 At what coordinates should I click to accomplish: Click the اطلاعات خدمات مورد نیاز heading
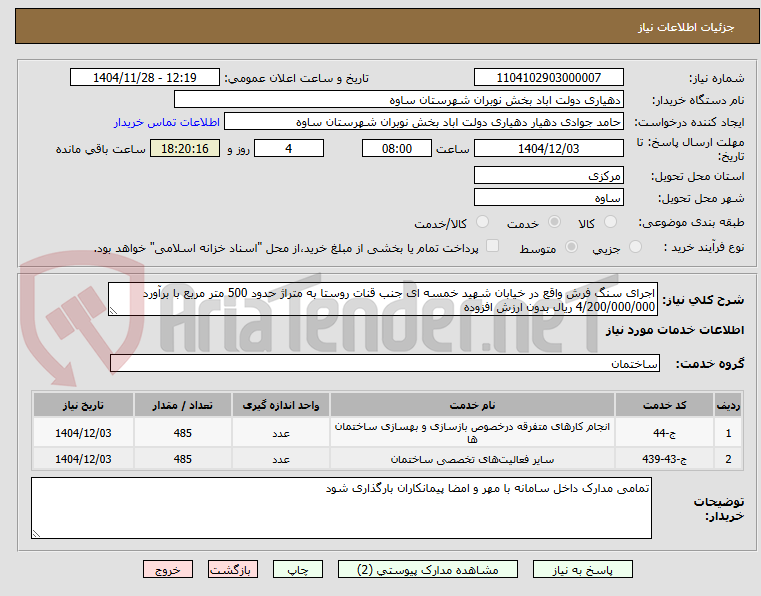(x=675, y=330)
